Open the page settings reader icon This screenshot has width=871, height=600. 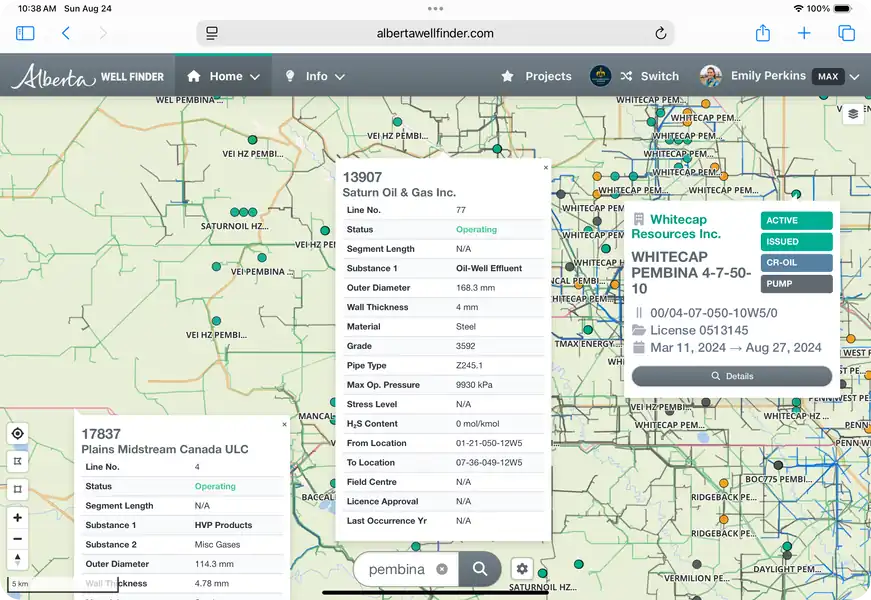(212, 33)
